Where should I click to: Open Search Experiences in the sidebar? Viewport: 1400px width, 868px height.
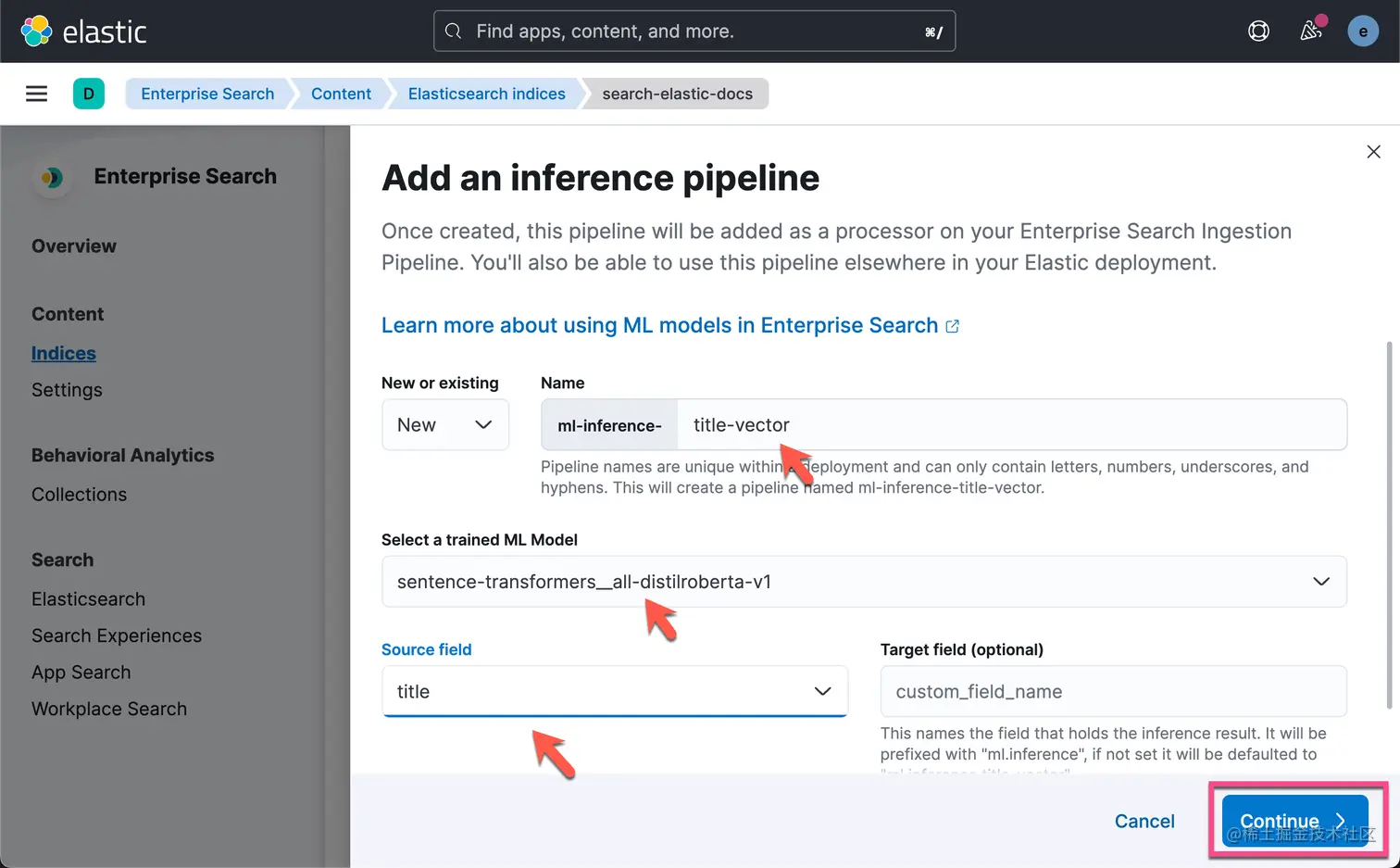tap(117, 635)
